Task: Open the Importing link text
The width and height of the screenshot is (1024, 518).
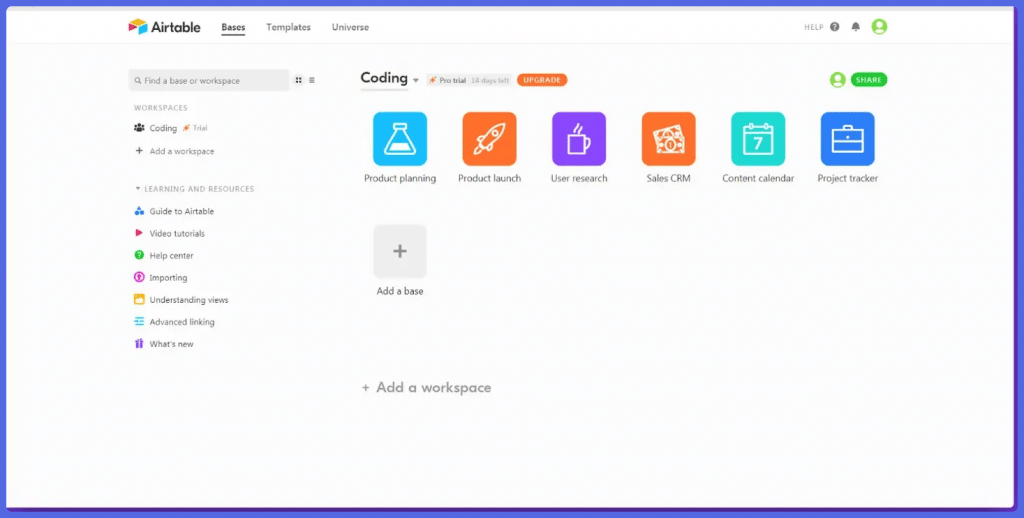Action: pyautogui.click(x=168, y=278)
